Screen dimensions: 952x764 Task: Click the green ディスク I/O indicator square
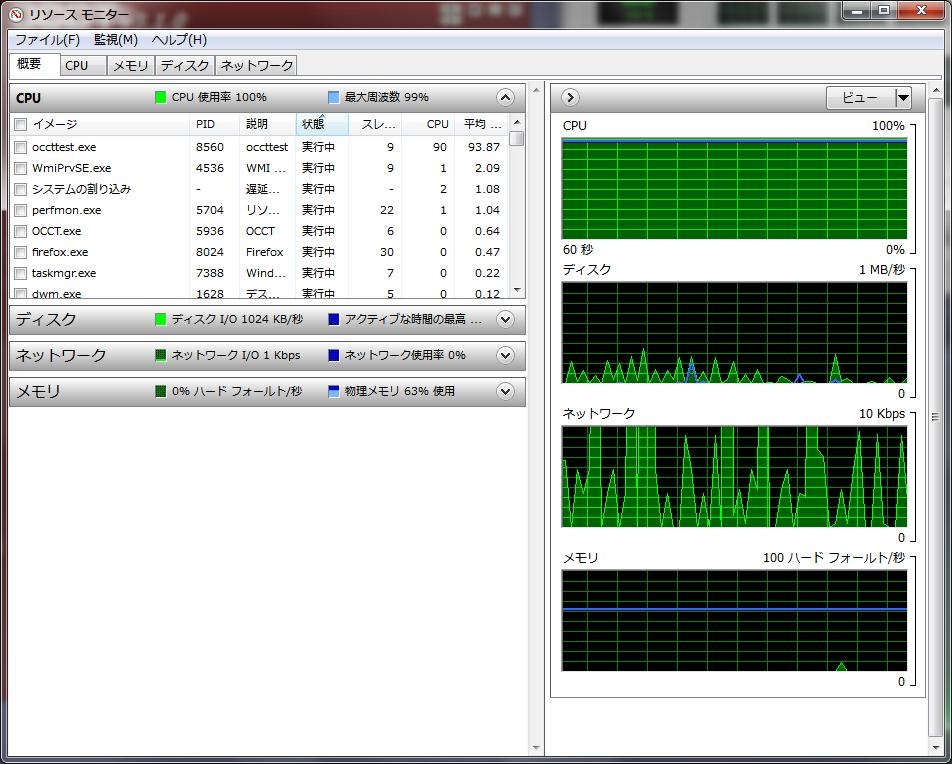coord(160,319)
